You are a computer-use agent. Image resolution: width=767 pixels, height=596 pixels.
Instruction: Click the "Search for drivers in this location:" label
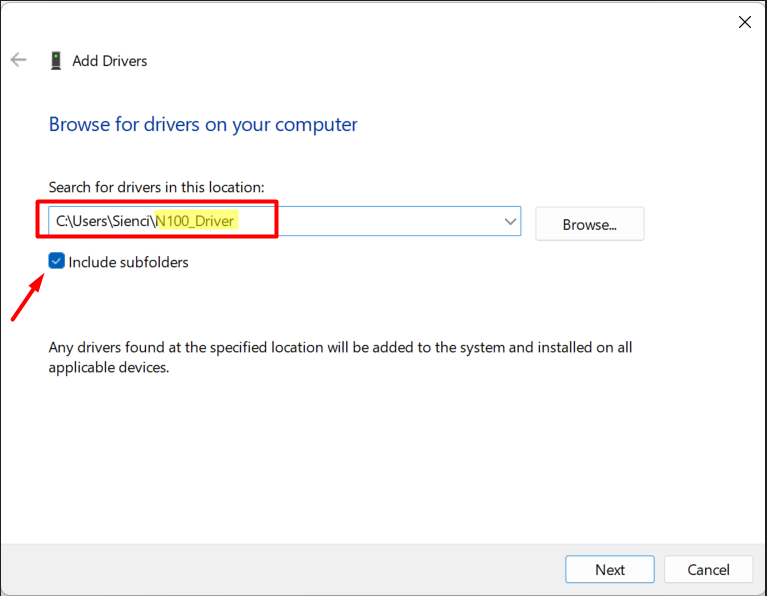tap(156, 187)
